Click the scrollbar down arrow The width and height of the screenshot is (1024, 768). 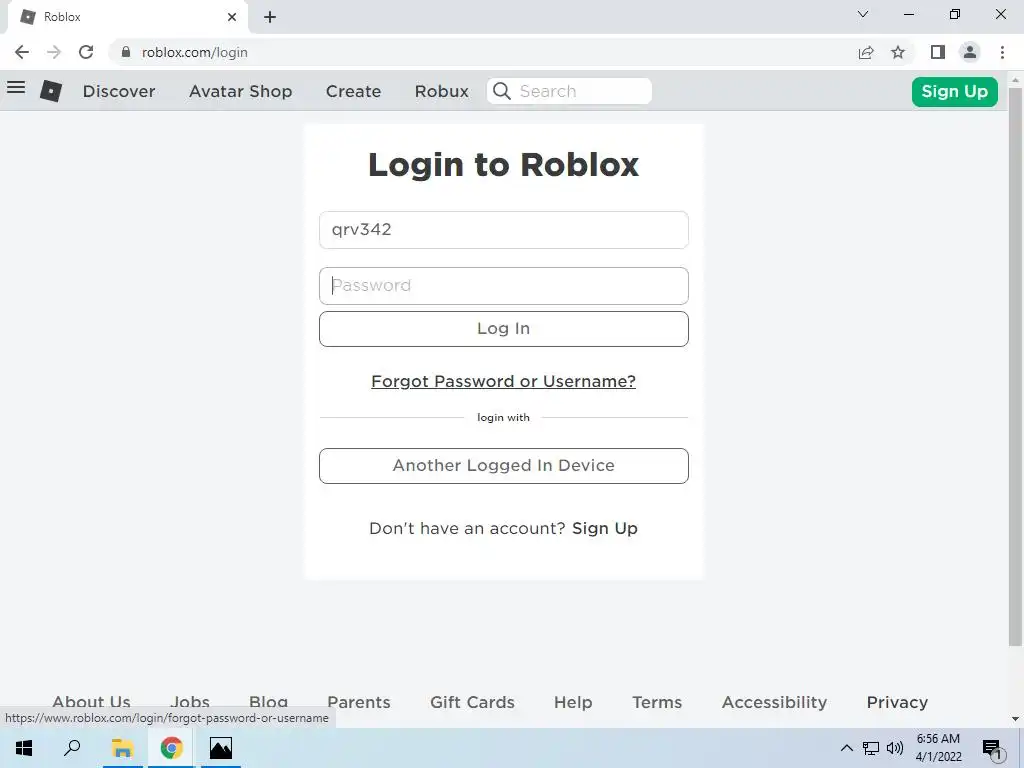pos(1016,719)
